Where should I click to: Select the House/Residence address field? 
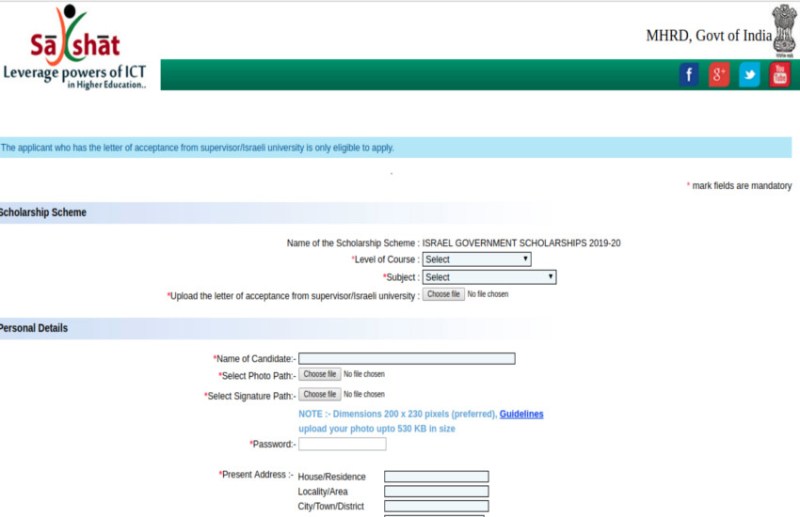tap(436, 477)
